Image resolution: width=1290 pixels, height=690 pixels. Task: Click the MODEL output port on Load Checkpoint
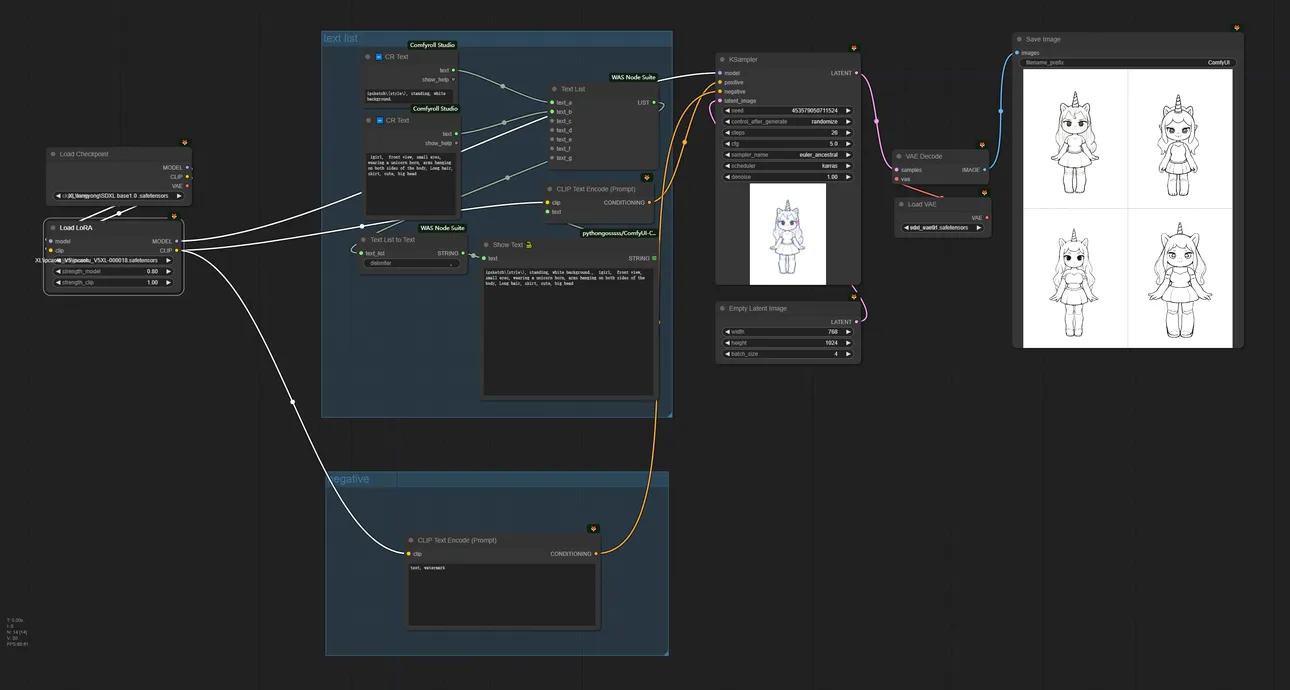188,167
